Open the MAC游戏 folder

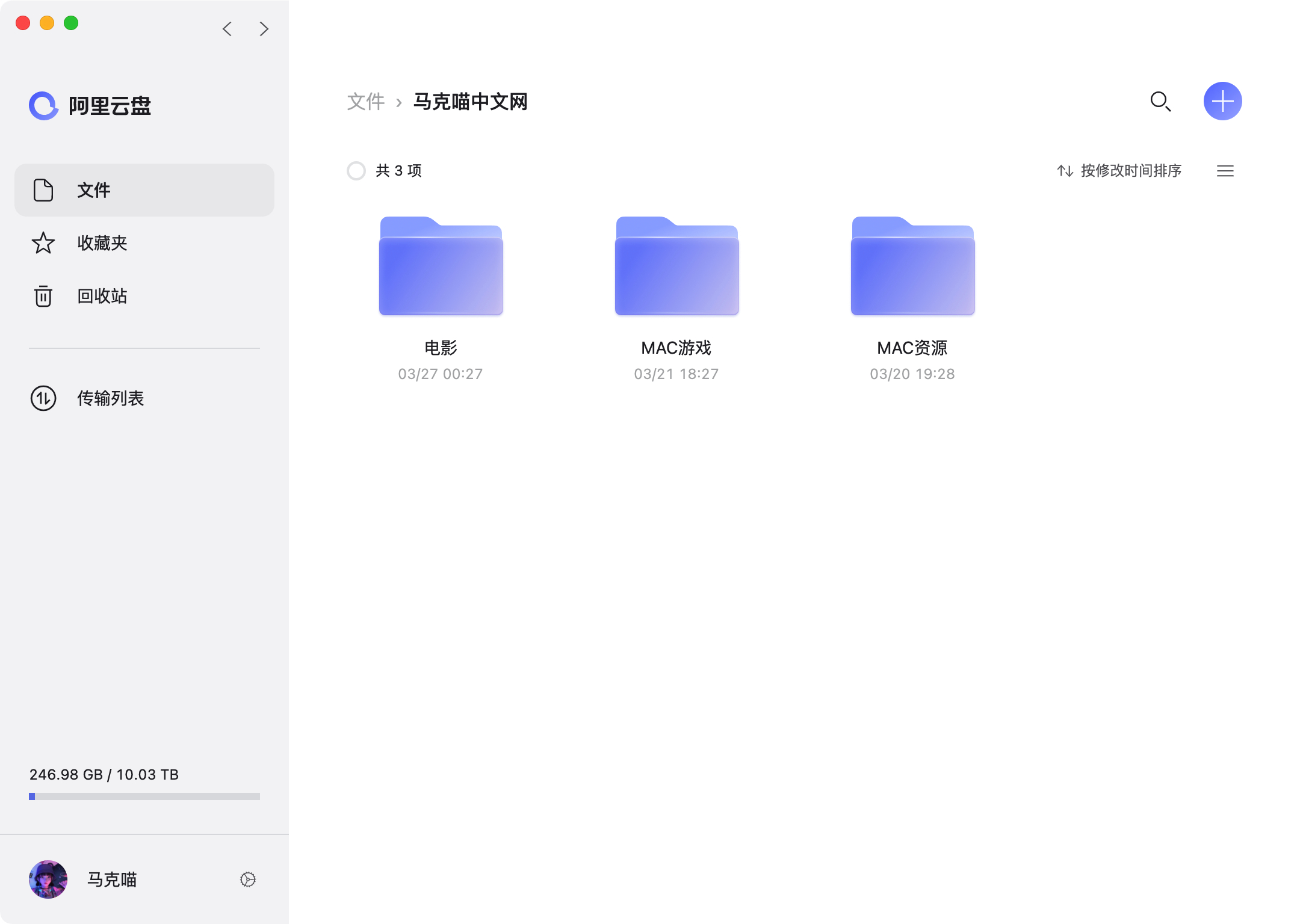(x=676, y=266)
